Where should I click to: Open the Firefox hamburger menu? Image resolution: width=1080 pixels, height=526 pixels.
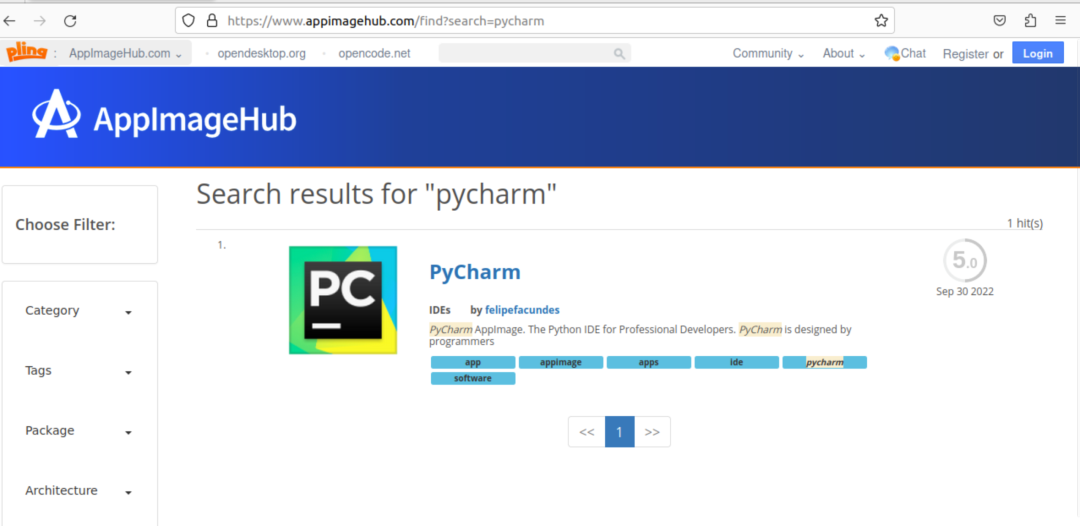coord(1061,21)
